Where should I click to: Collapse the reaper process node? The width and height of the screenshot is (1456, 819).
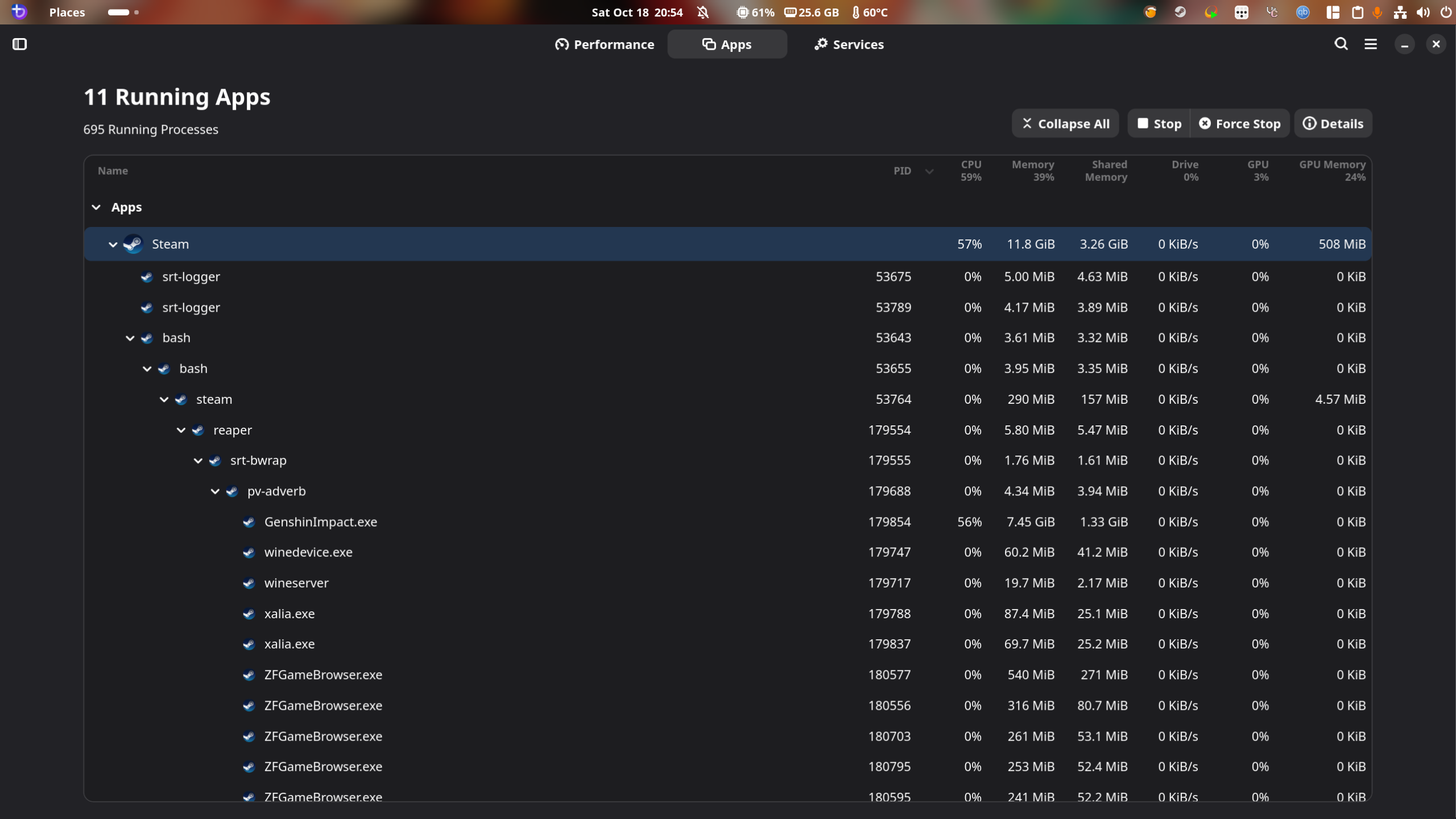click(181, 430)
